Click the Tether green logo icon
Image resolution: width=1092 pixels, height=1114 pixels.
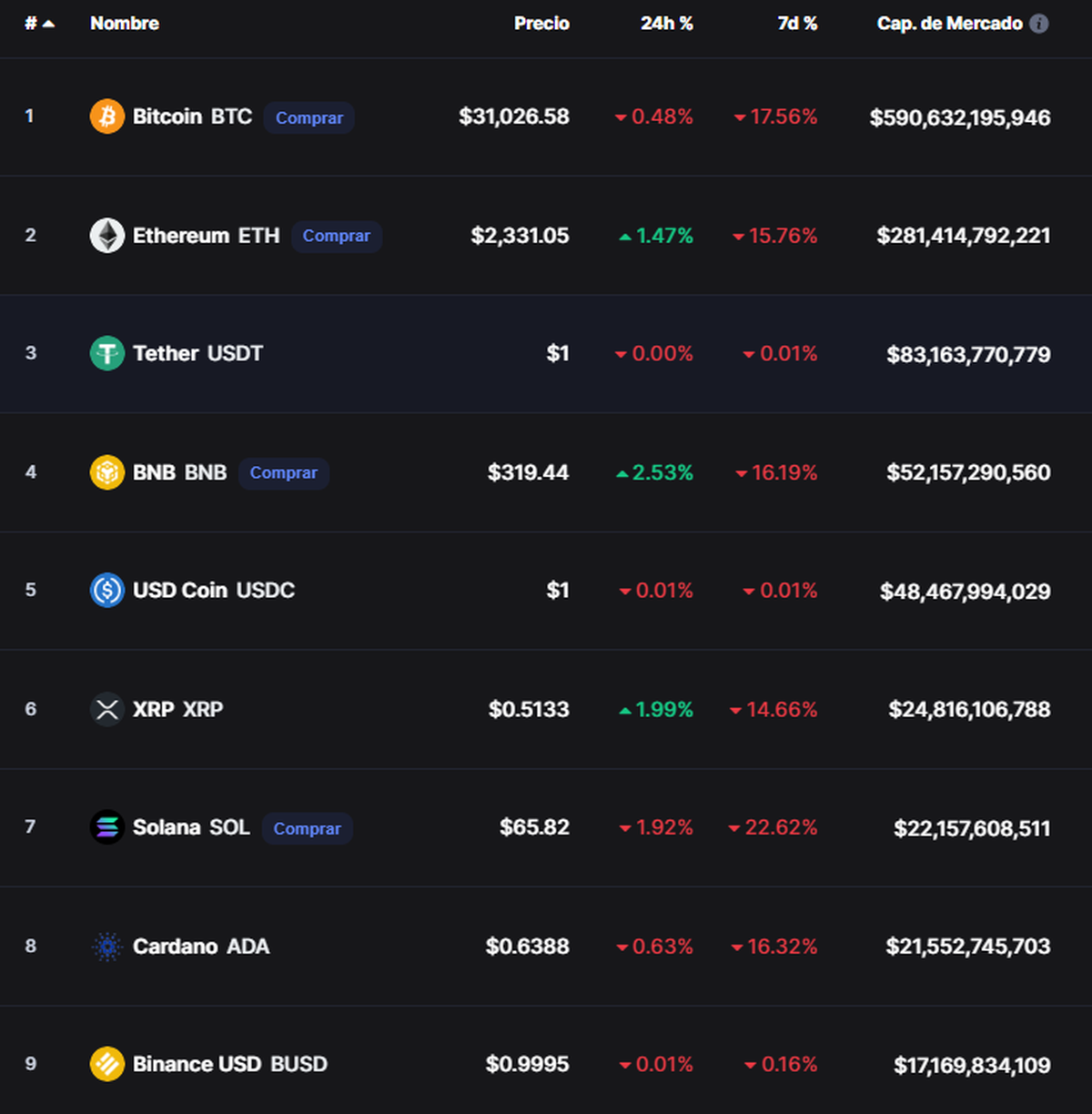point(107,353)
